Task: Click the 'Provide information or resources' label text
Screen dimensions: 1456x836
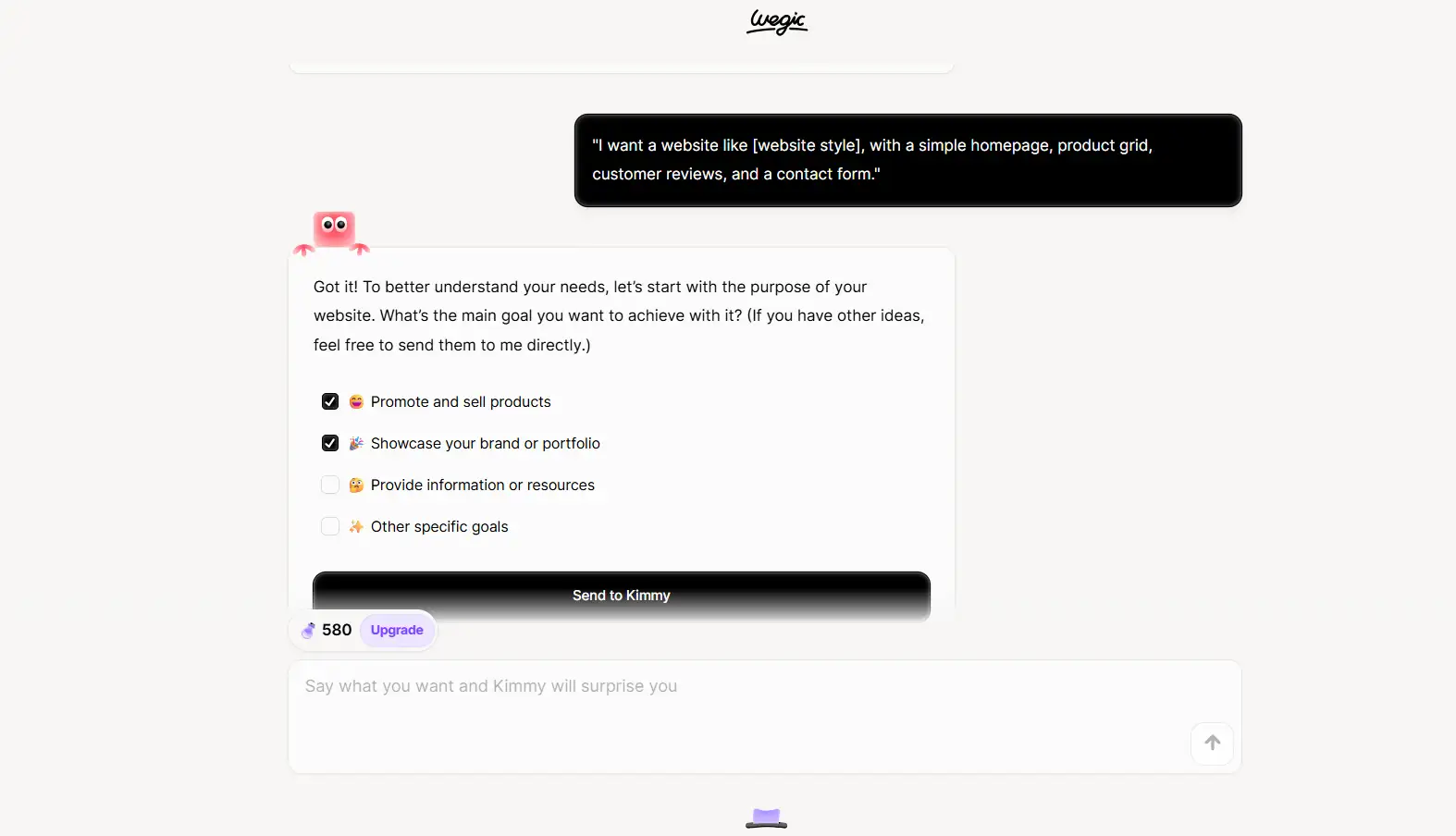Action: (x=482, y=486)
